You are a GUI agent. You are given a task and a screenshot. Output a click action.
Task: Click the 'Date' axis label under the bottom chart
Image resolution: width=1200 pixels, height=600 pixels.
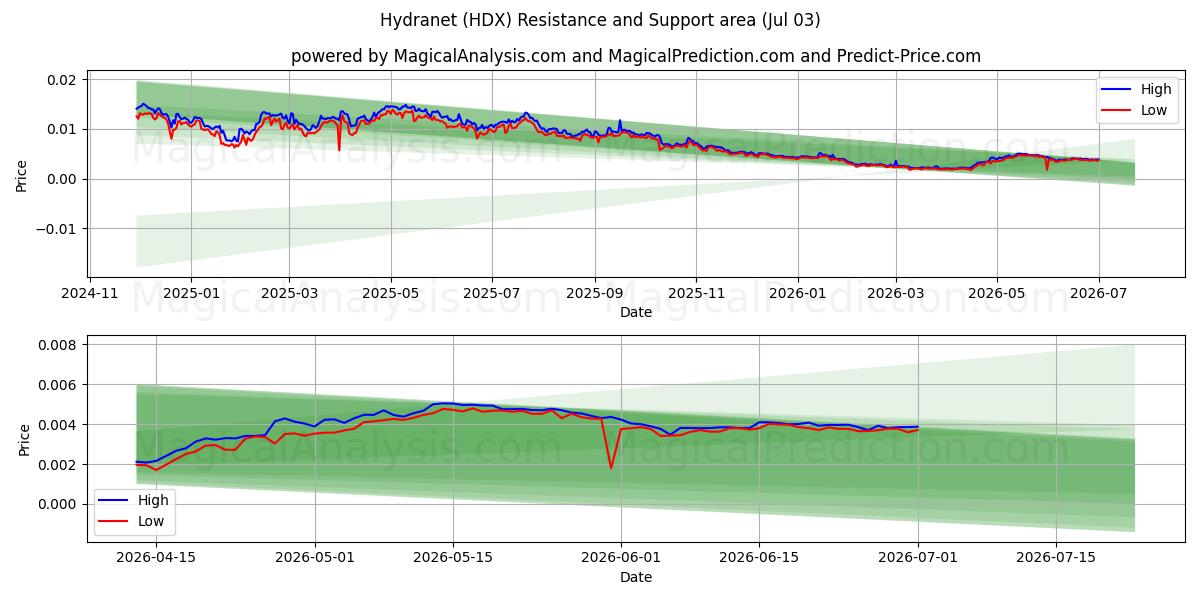636,577
